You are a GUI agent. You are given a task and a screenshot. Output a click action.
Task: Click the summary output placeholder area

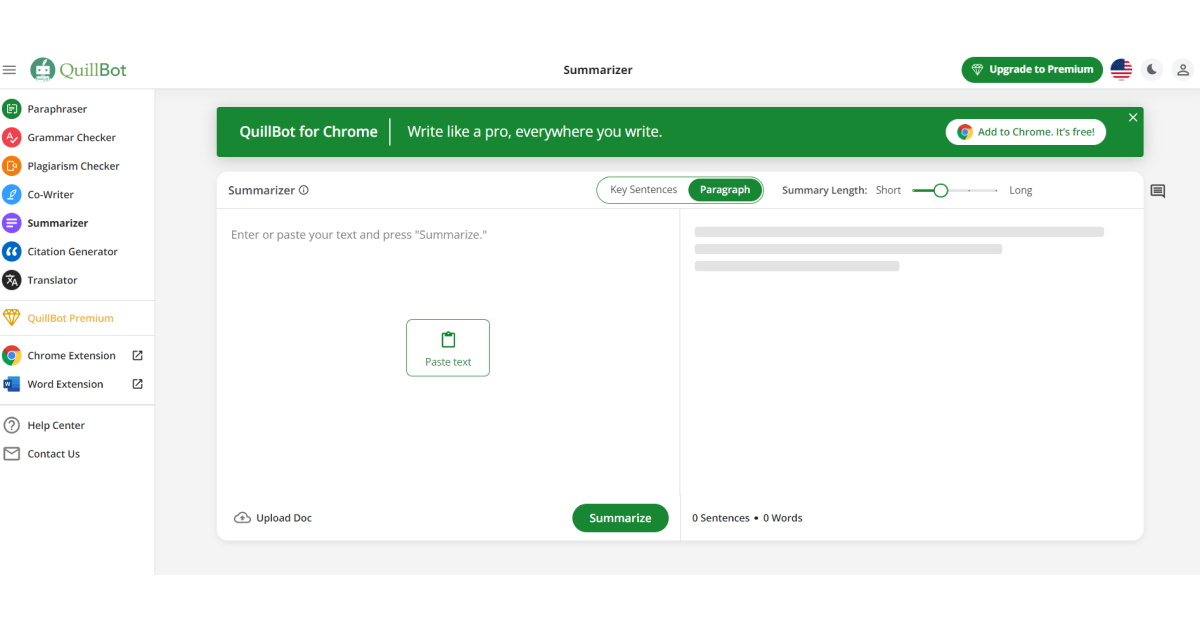899,249
